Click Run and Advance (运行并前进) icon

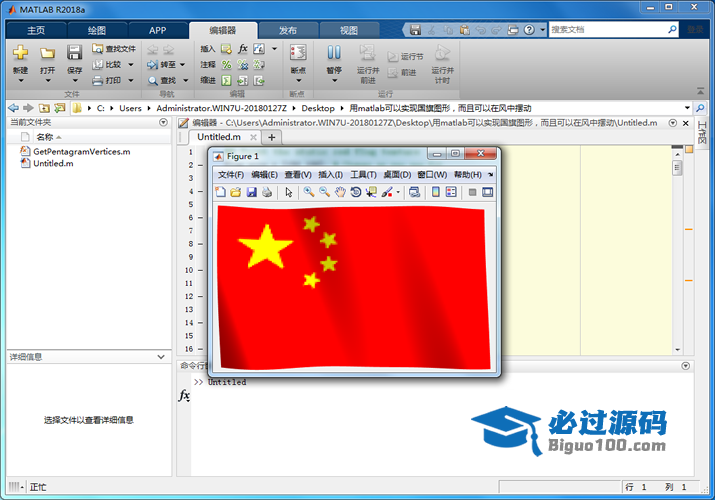point(368,53)
